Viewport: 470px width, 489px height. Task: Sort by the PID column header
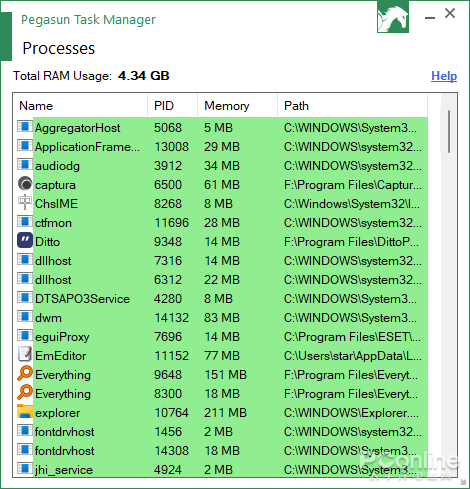click(x=172, y=106)
